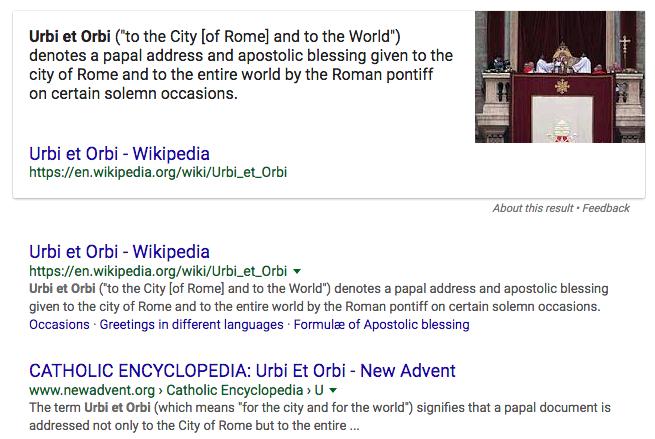Image resolution: width=655 pixels, height=439 pixels.
Task: Open About this result link
Action: click(533, 208)
